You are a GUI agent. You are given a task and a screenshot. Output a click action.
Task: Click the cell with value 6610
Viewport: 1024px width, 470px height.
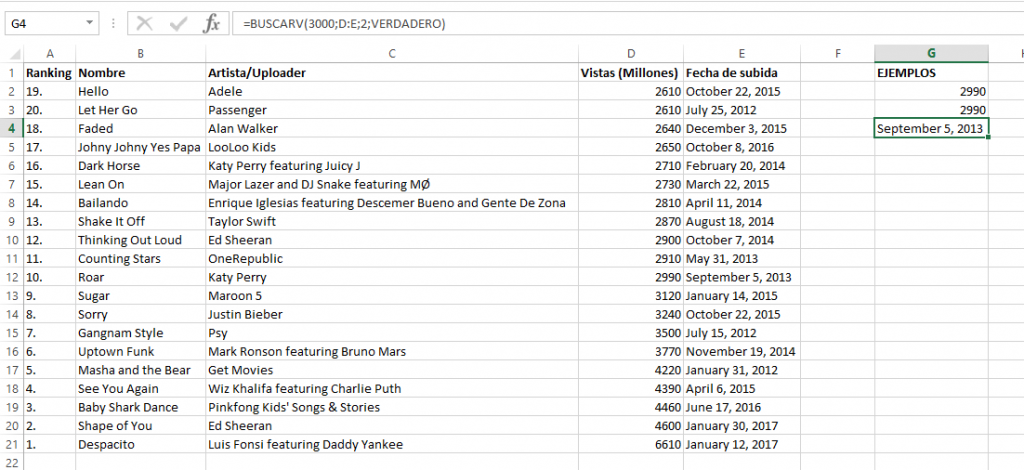(x=630, y=444)
